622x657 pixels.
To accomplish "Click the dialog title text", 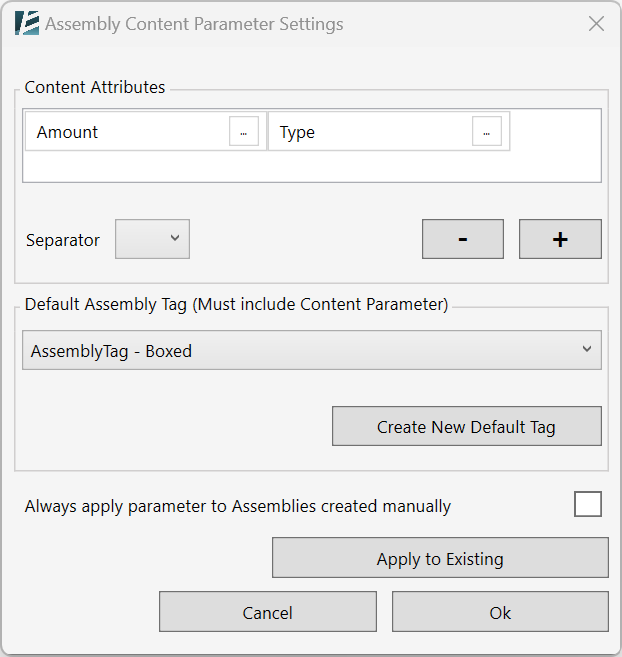I will (x=194, y=24).
